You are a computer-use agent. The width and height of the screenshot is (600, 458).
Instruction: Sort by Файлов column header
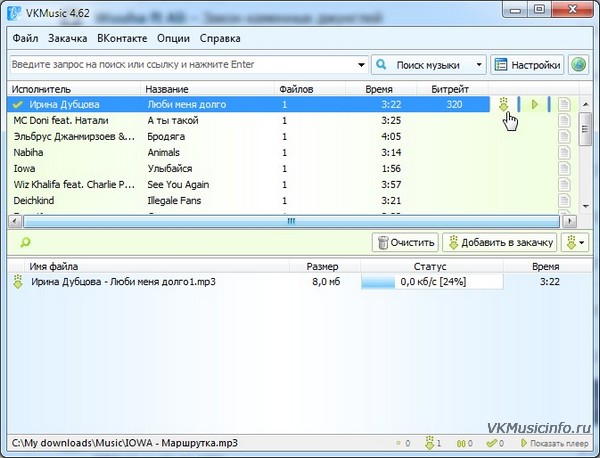click(310, 89)
